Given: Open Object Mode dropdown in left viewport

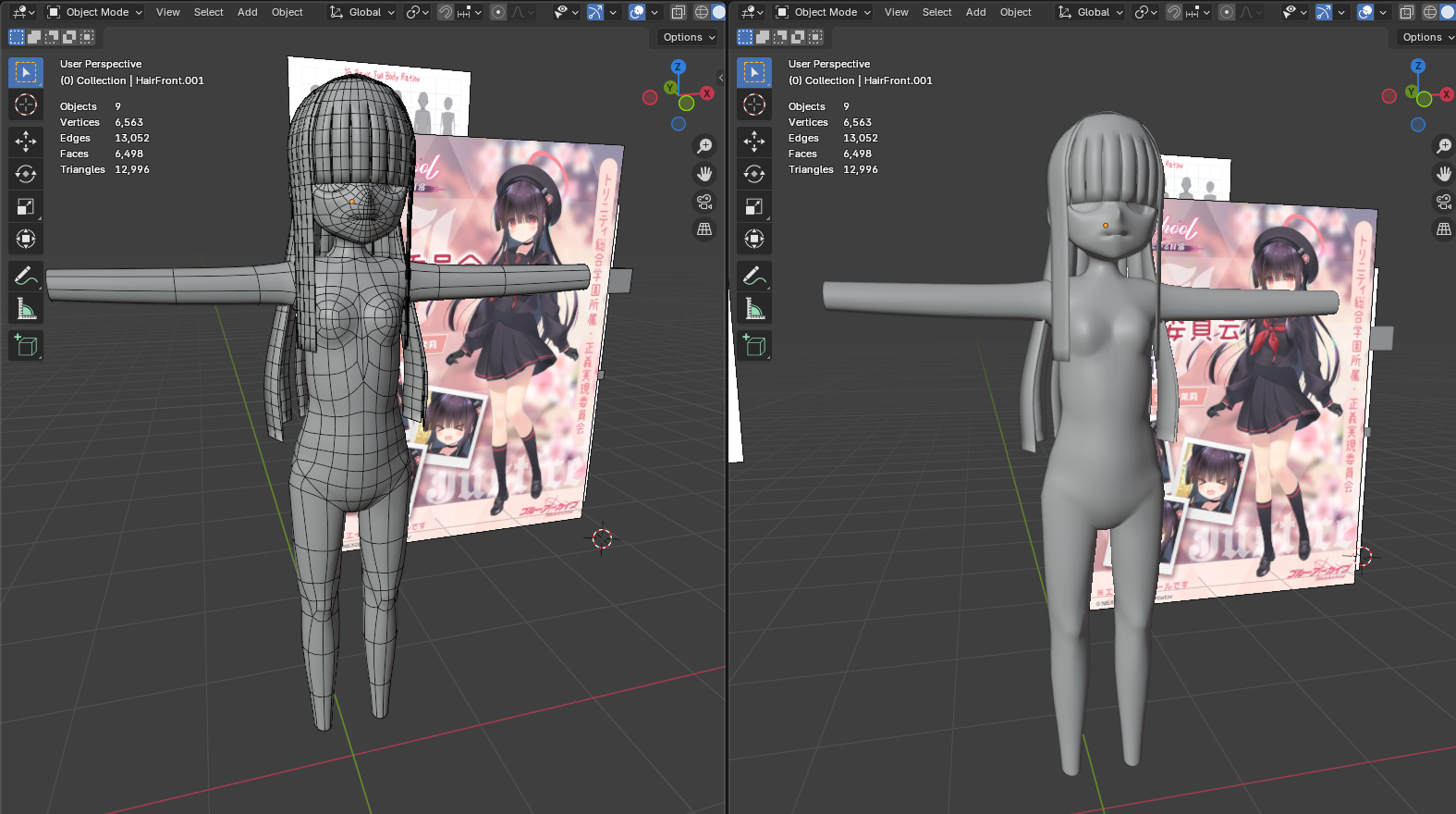Looking at the screenshot, I should 95,12.
